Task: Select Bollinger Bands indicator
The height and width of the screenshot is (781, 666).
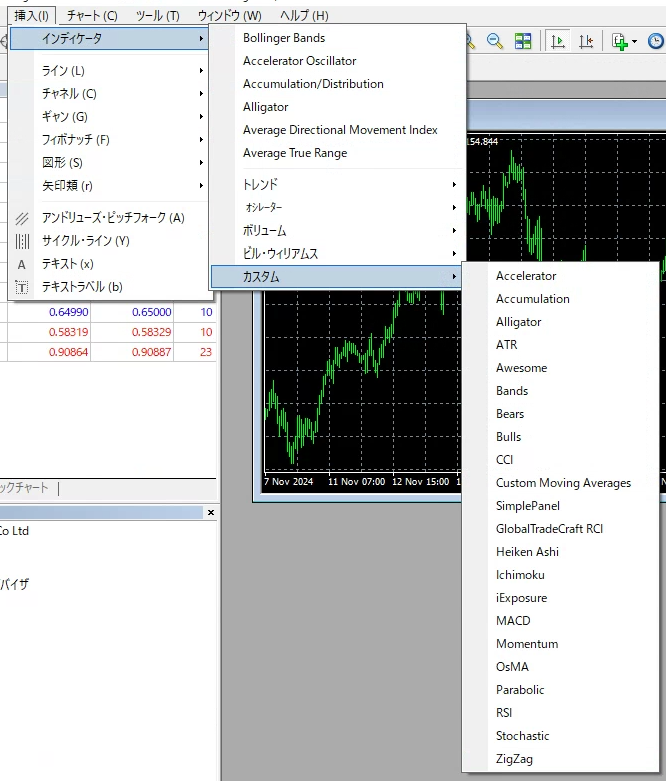Action: click(284, 38)
